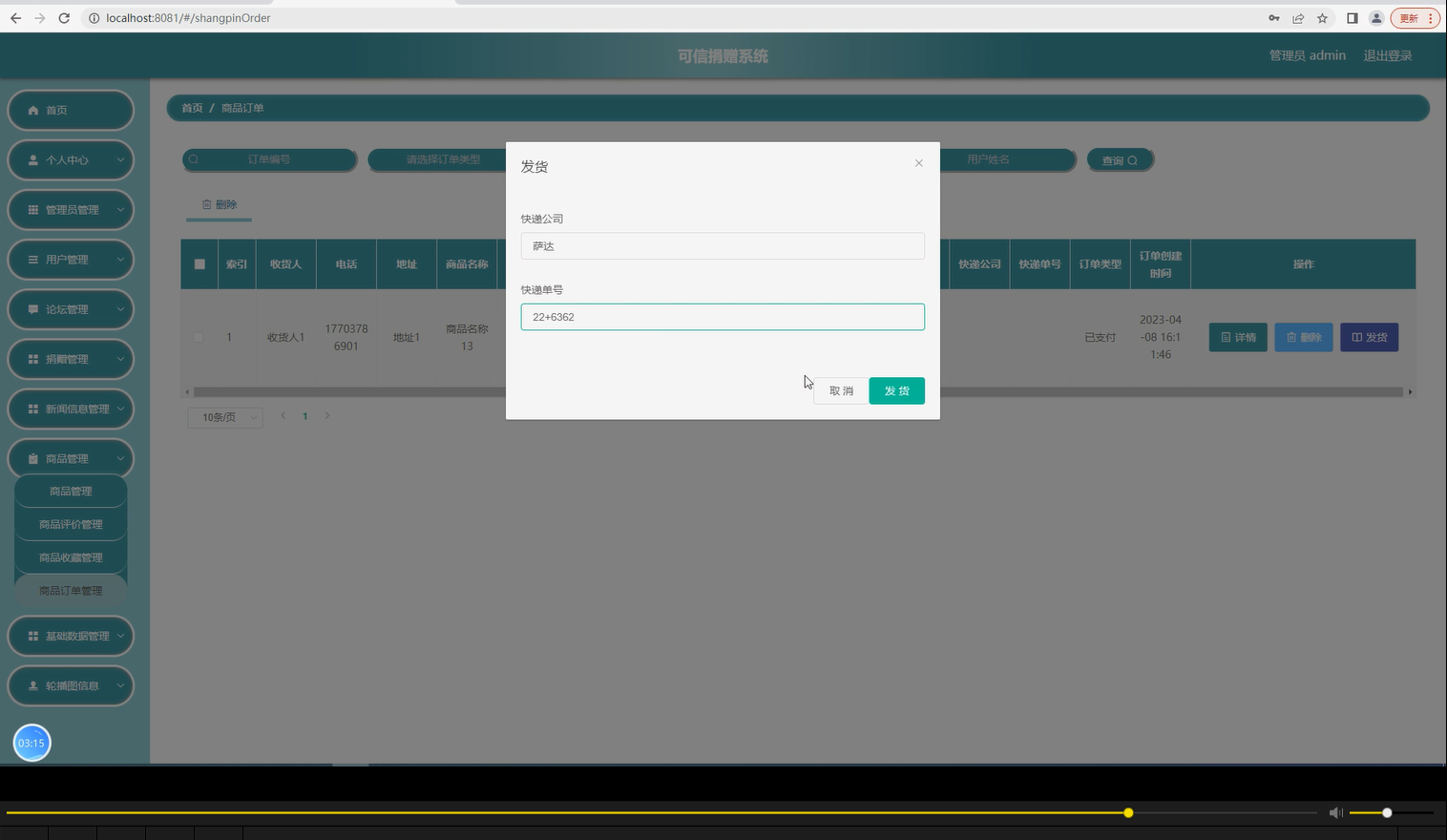
Task: Open 商品订单管理 submenu item
Action: pos(71,591)
